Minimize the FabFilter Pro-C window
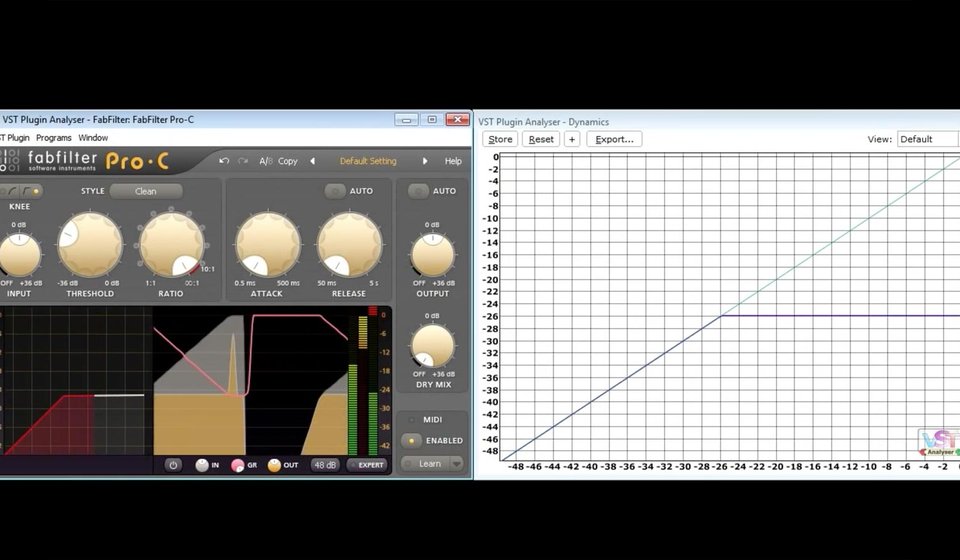960x560 pixels. click(x=406, y=119)
